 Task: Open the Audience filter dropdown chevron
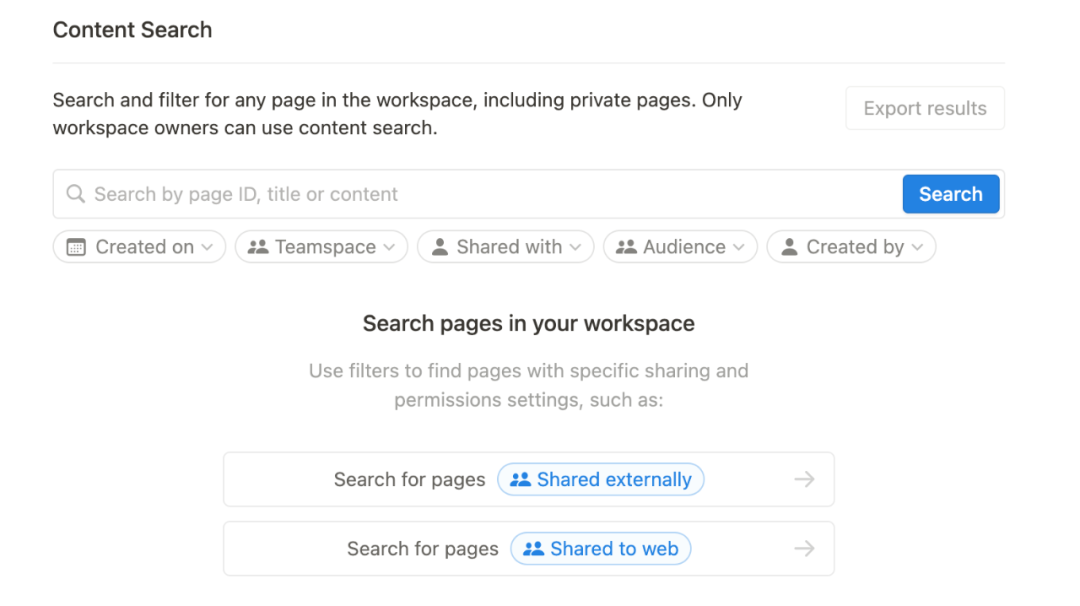(739, 247)
